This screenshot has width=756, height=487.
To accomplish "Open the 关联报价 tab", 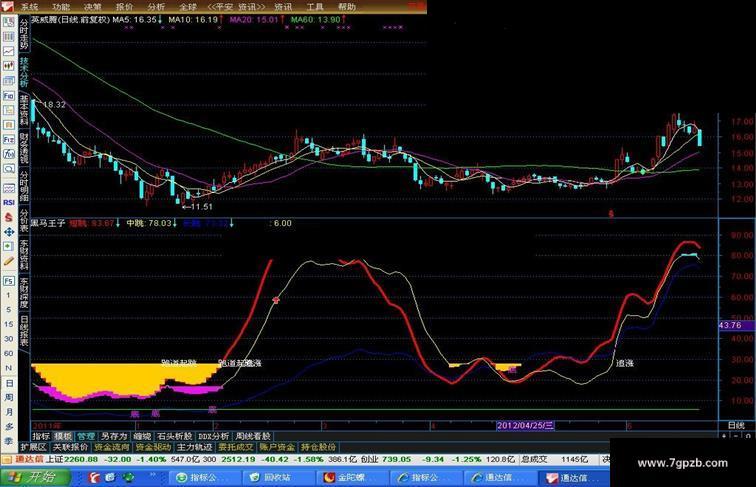I will click(x=70, y=447).
